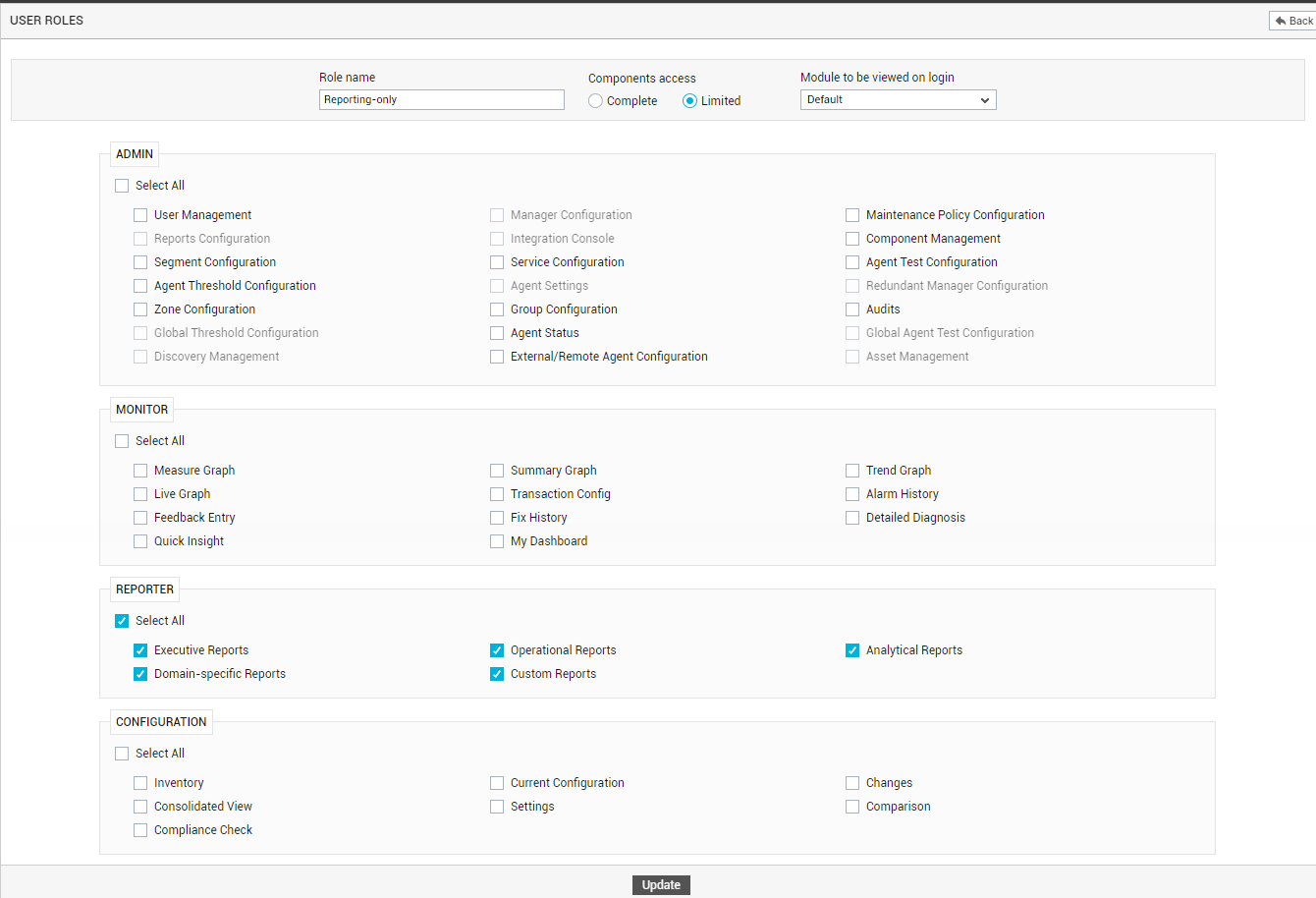Enable Summary Graph checkbox
Screen dimensions: 1316x898
(497, 471)
